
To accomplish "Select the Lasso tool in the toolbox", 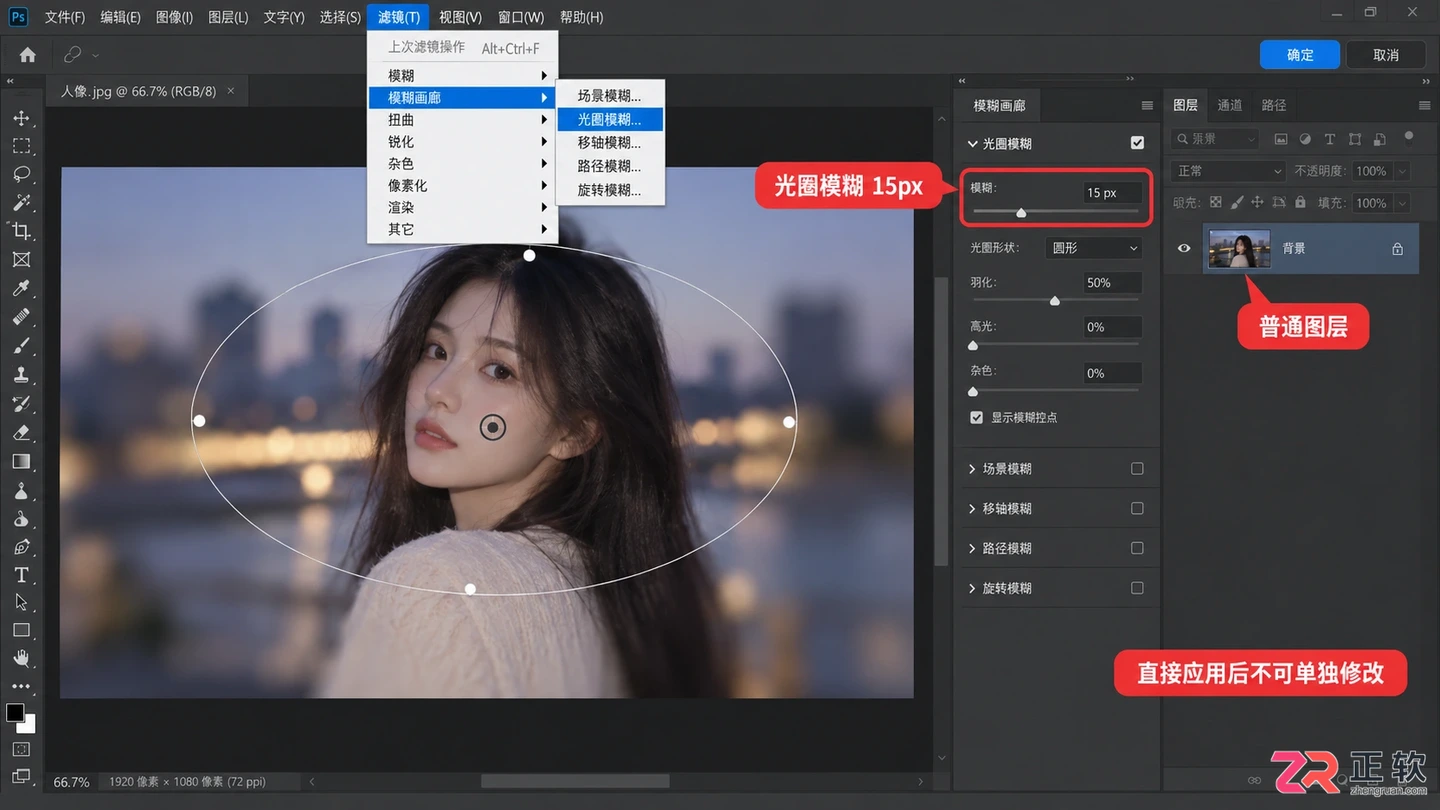I will coord(21,174).
